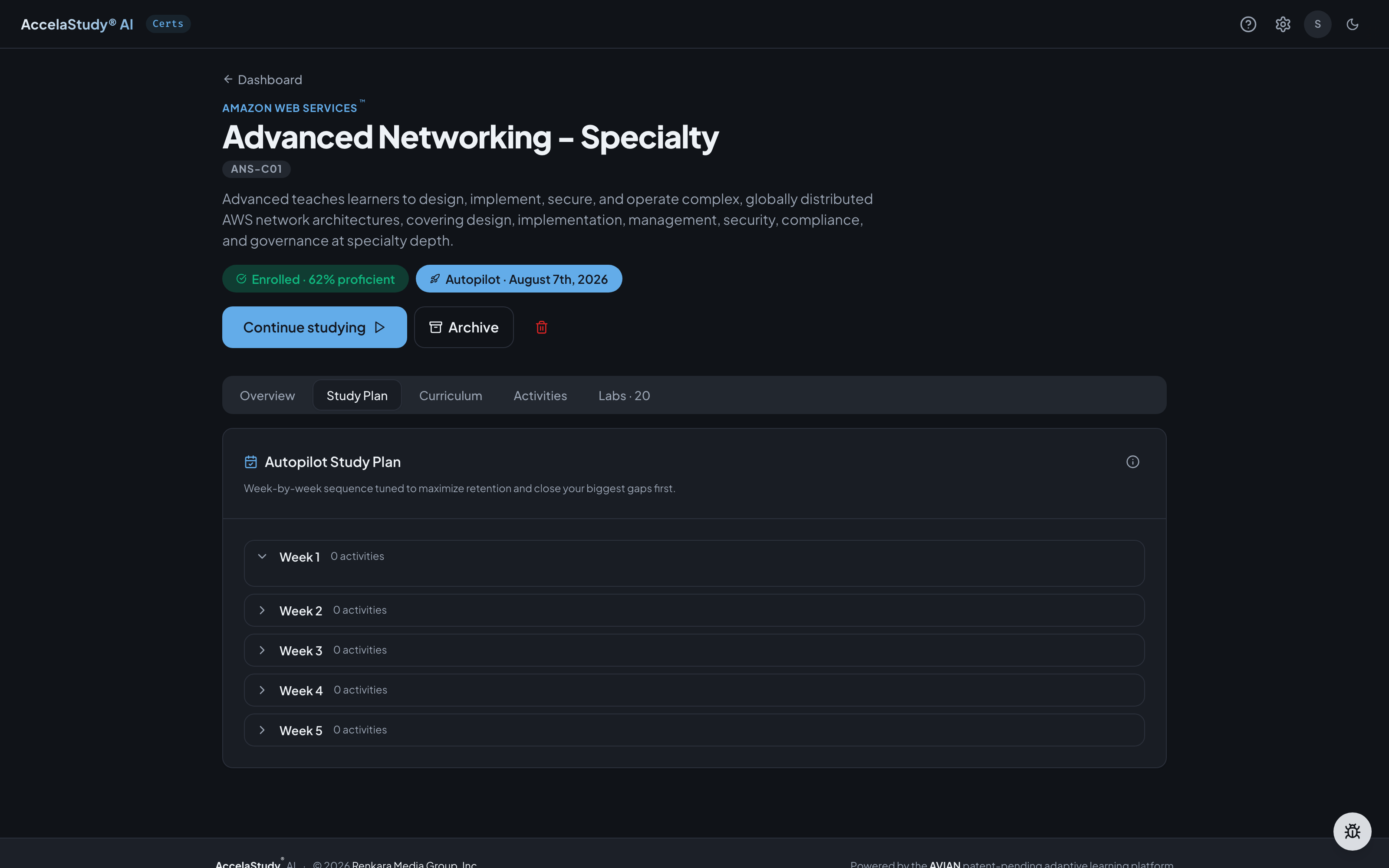The image size is (1389, 868).
Task: Click the AMAZON WEB SERVICES label
Action: coord(289,108)
